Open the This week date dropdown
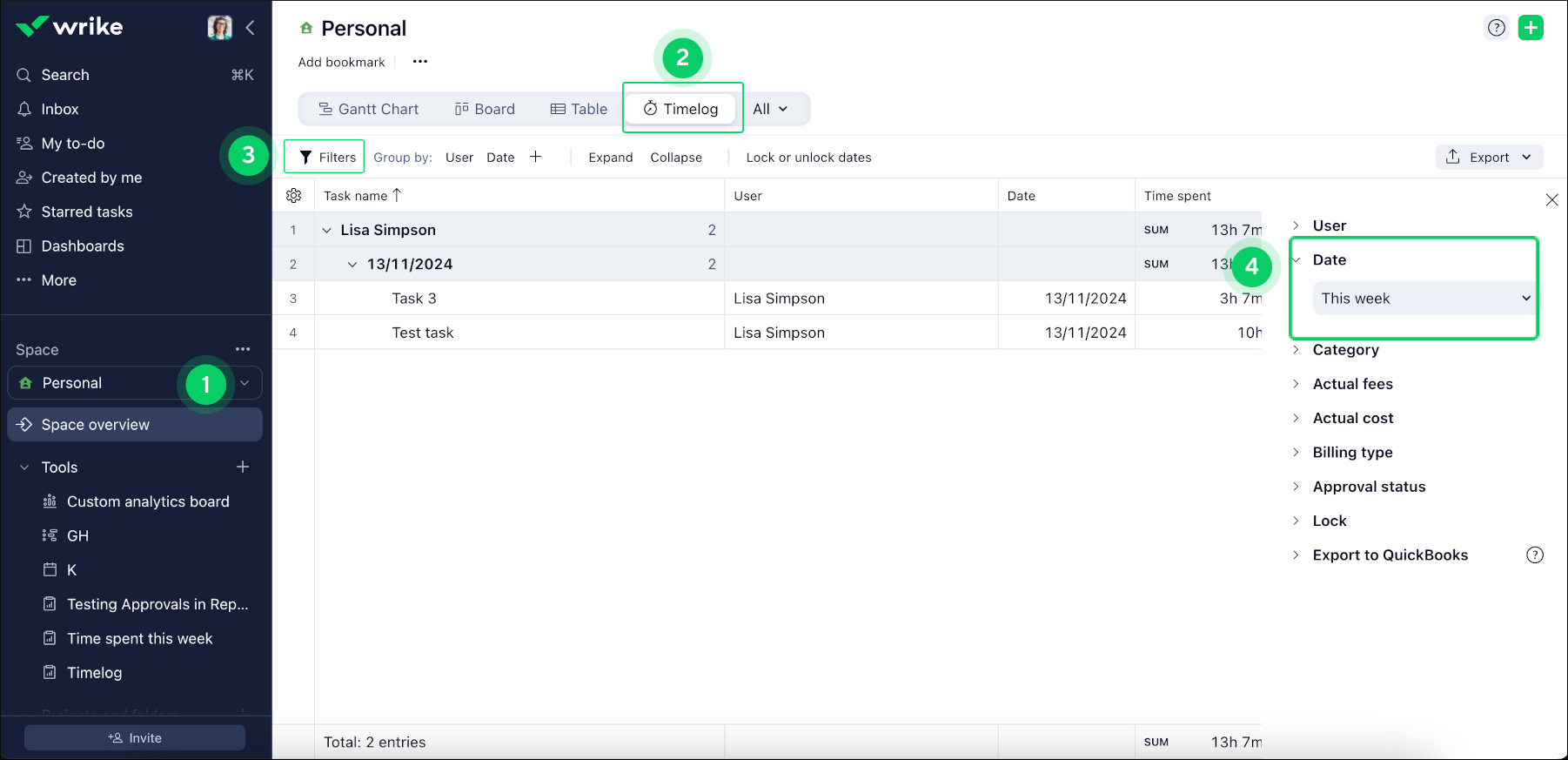This screenshot has width=1568, height=760. tap(1424, 299)
